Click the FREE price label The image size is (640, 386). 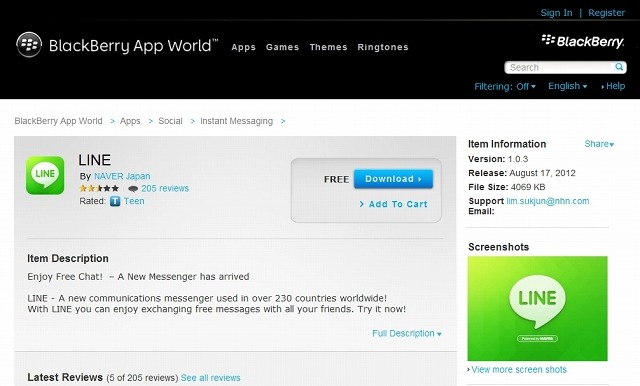[336, 180]
